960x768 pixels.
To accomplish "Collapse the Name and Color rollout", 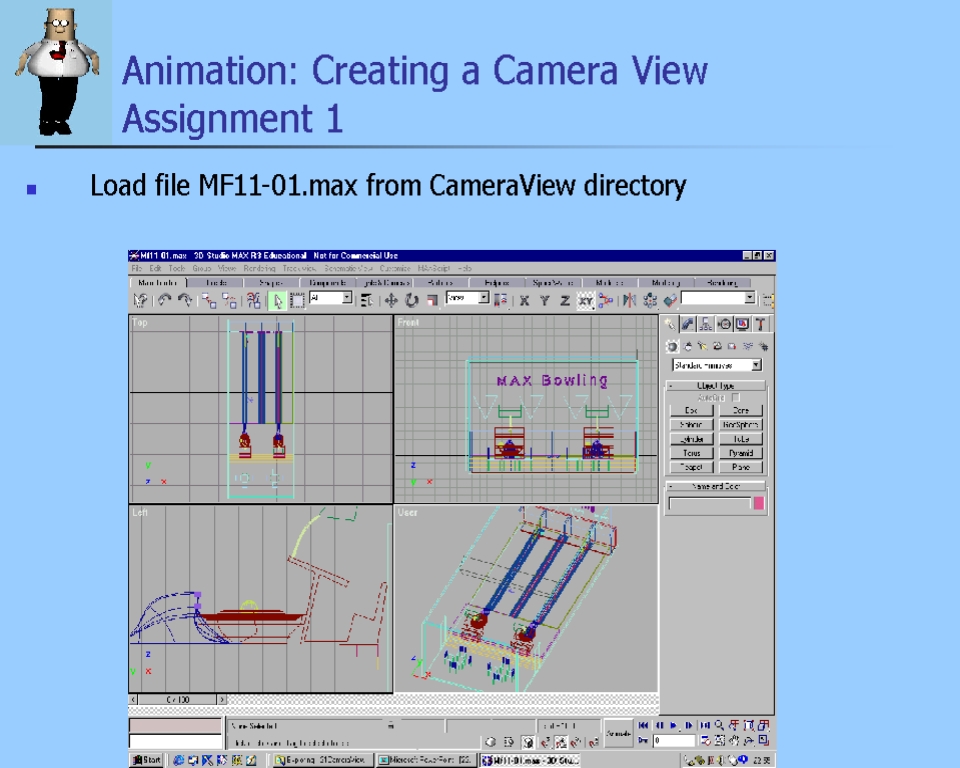I will 716,486.
